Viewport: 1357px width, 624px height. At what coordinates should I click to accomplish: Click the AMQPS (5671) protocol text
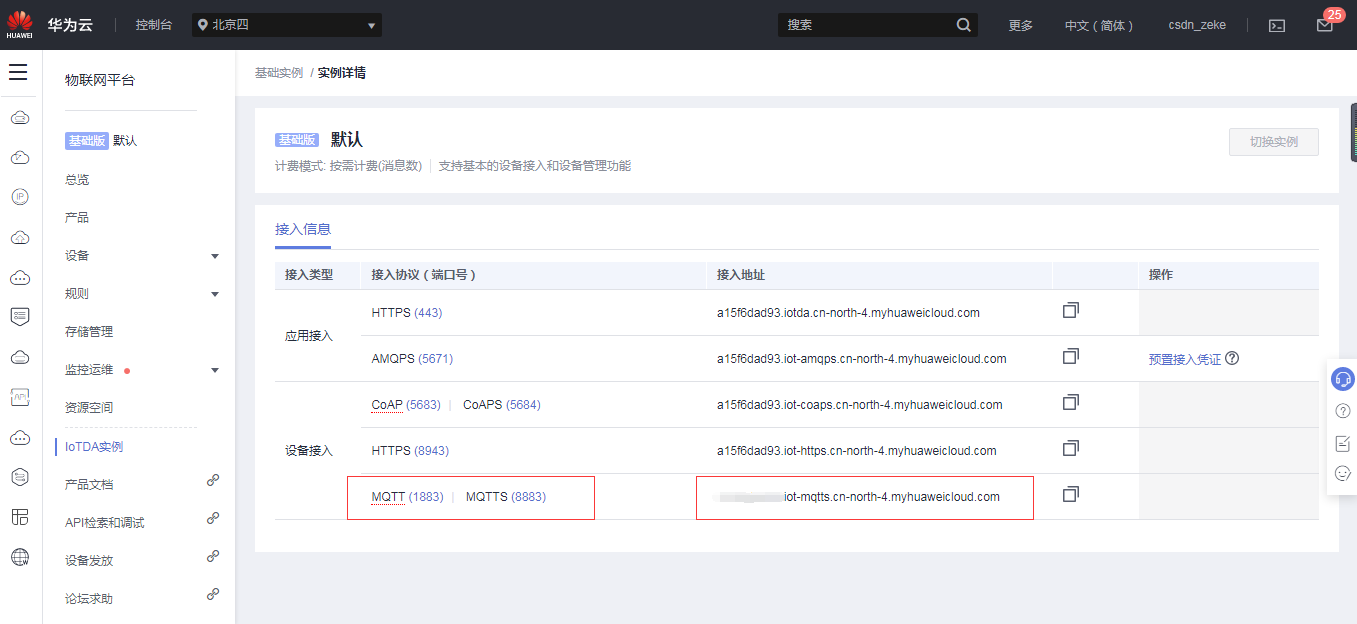tap(412, 359)
